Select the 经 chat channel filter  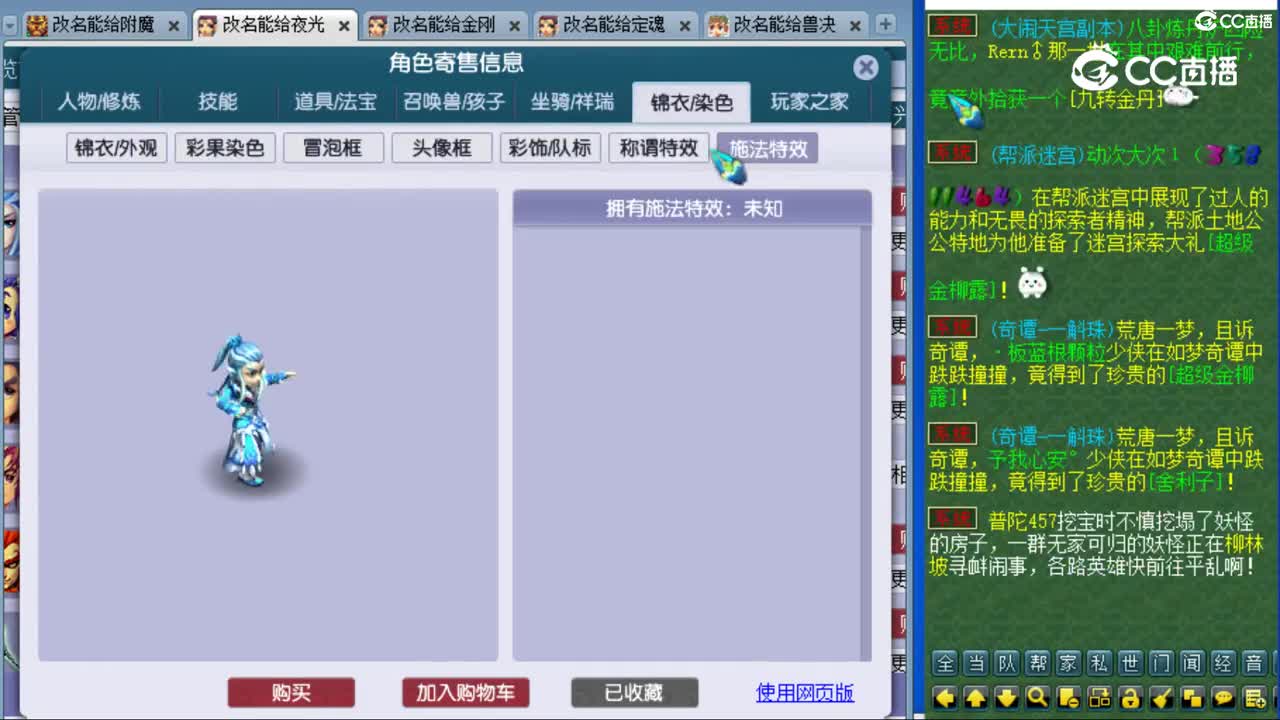[x=1223, y=663]
